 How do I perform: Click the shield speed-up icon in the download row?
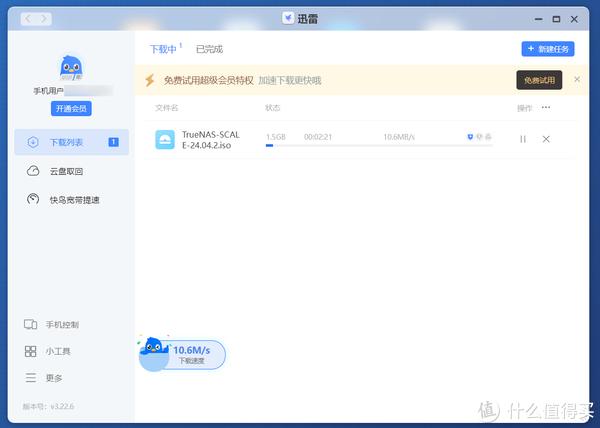click(x=470, y=137)
